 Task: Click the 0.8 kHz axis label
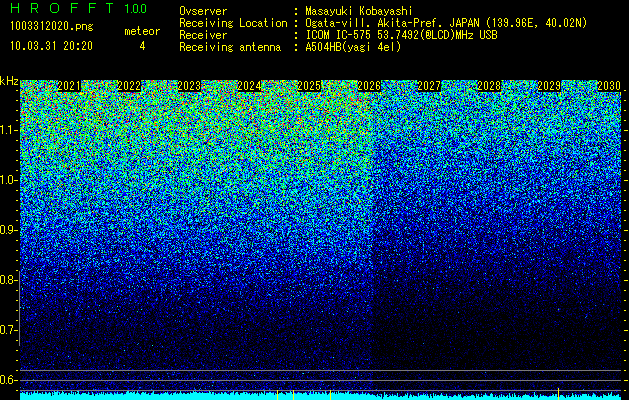(7, 280)
